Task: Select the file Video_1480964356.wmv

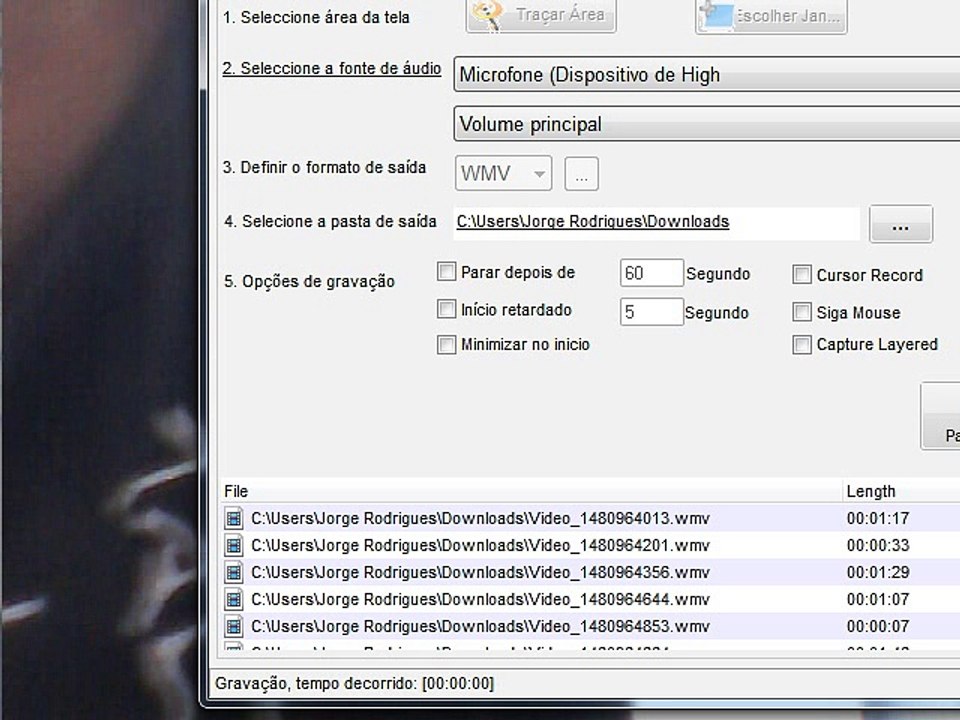Action: (x=480, y=572)
